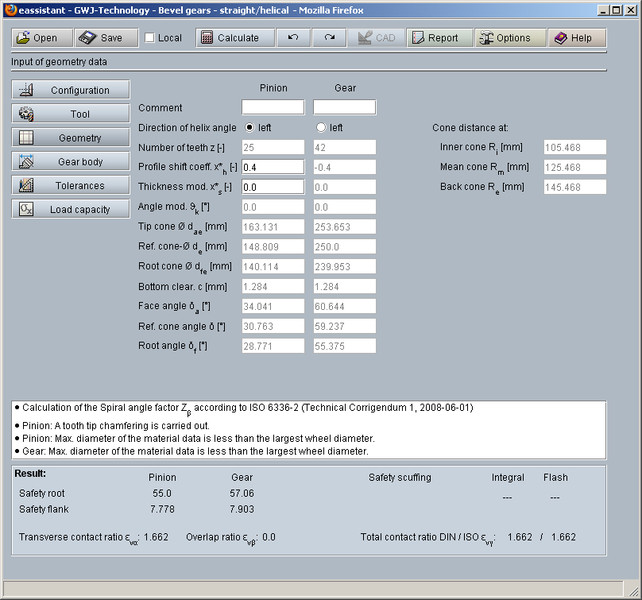
Task: Open the Tolerances section
Action: pos(71,185)
